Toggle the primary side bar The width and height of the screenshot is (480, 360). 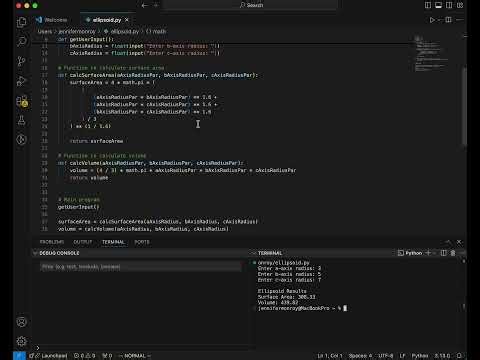(x=428, y=5)
